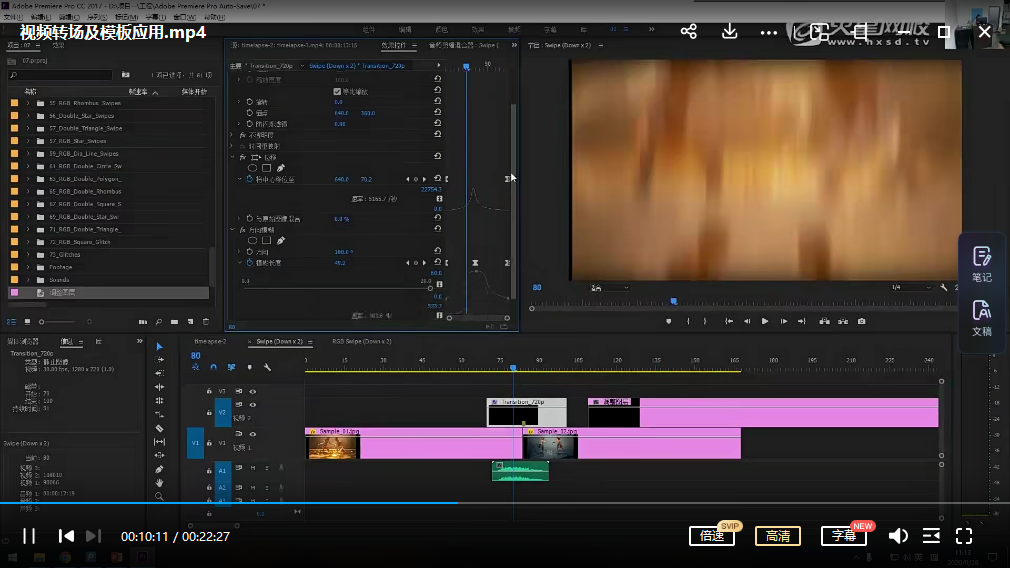Add keyframe for blur length

point(415,263)
